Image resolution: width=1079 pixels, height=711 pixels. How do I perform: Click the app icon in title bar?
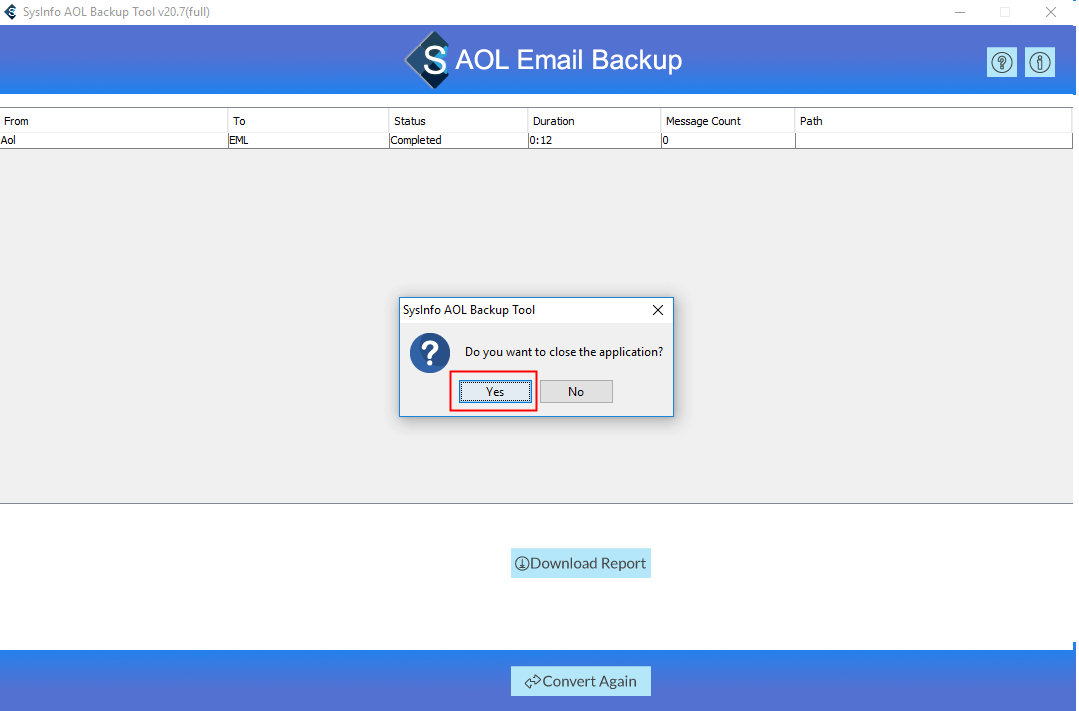(10, 12)
